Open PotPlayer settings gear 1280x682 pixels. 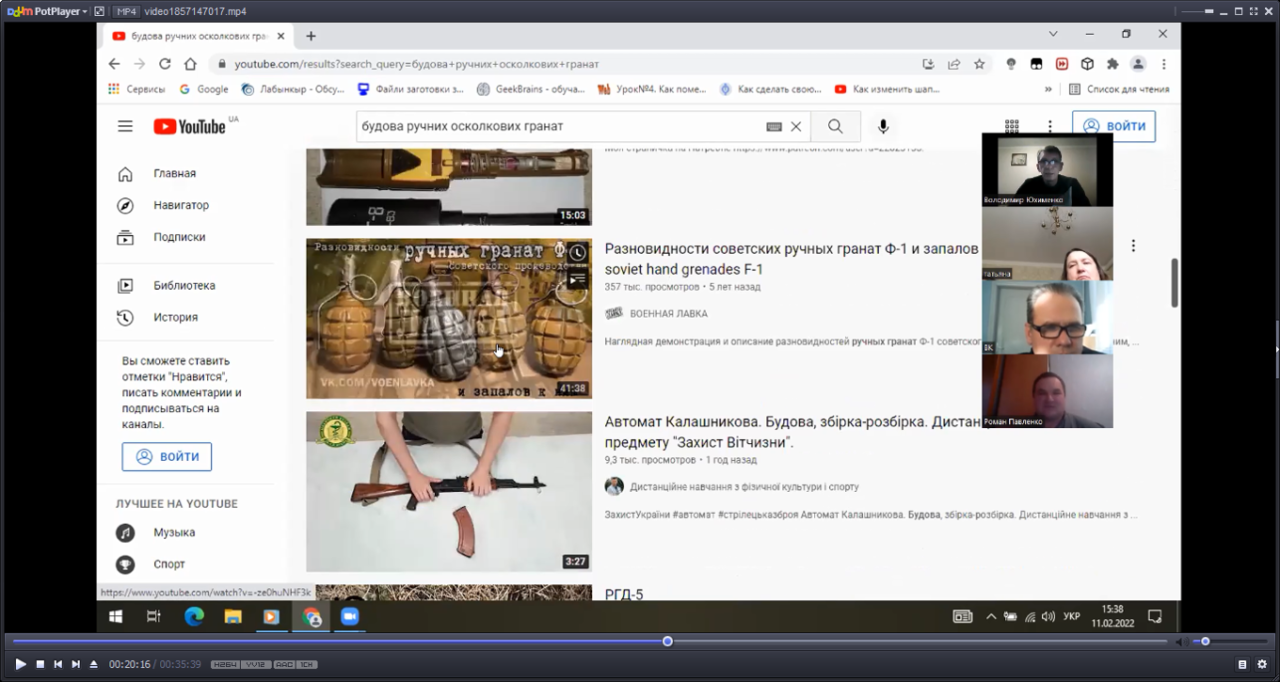(1262, 664)
